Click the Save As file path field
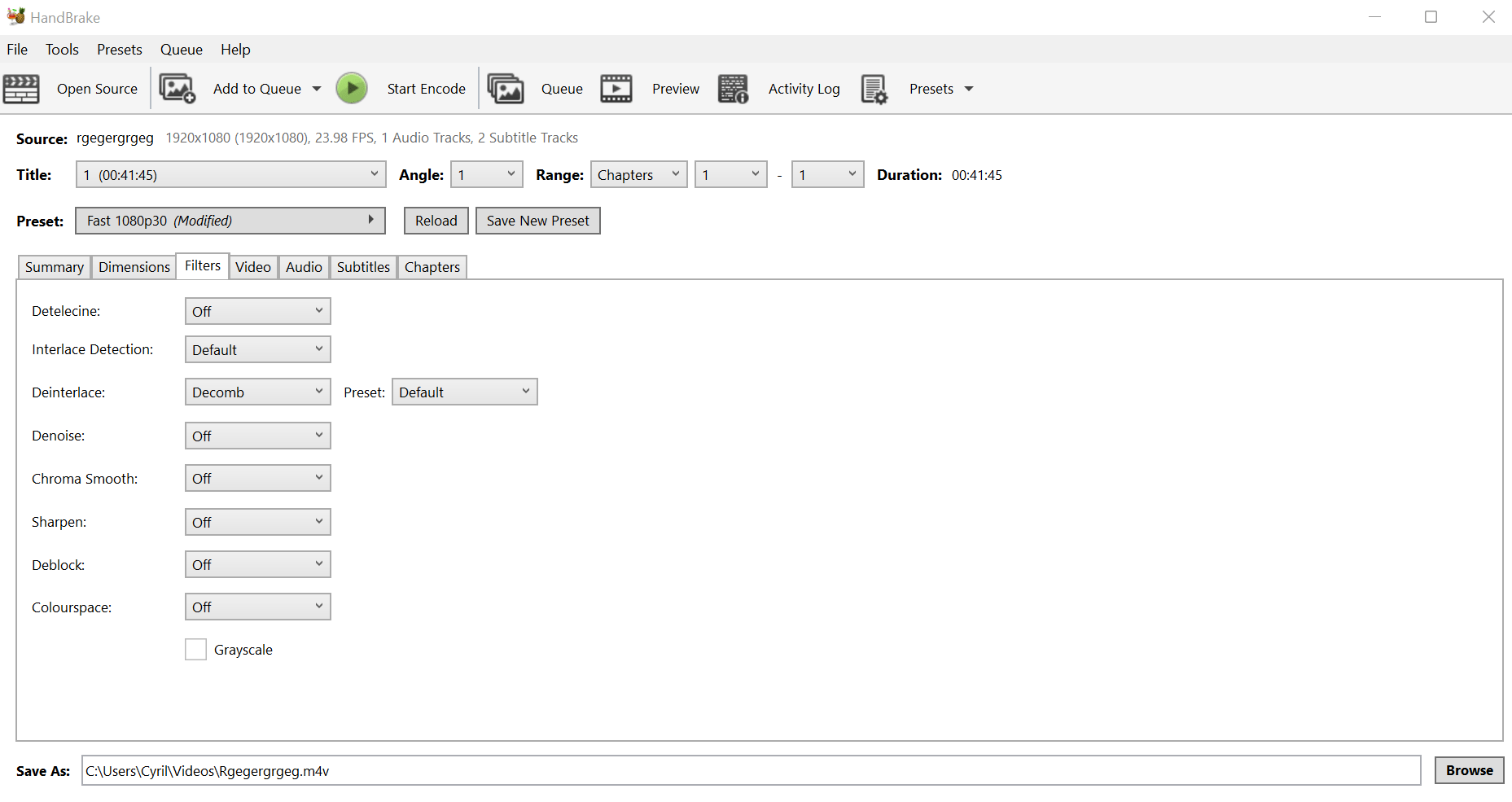The image size is (1512, 802). 752,770
